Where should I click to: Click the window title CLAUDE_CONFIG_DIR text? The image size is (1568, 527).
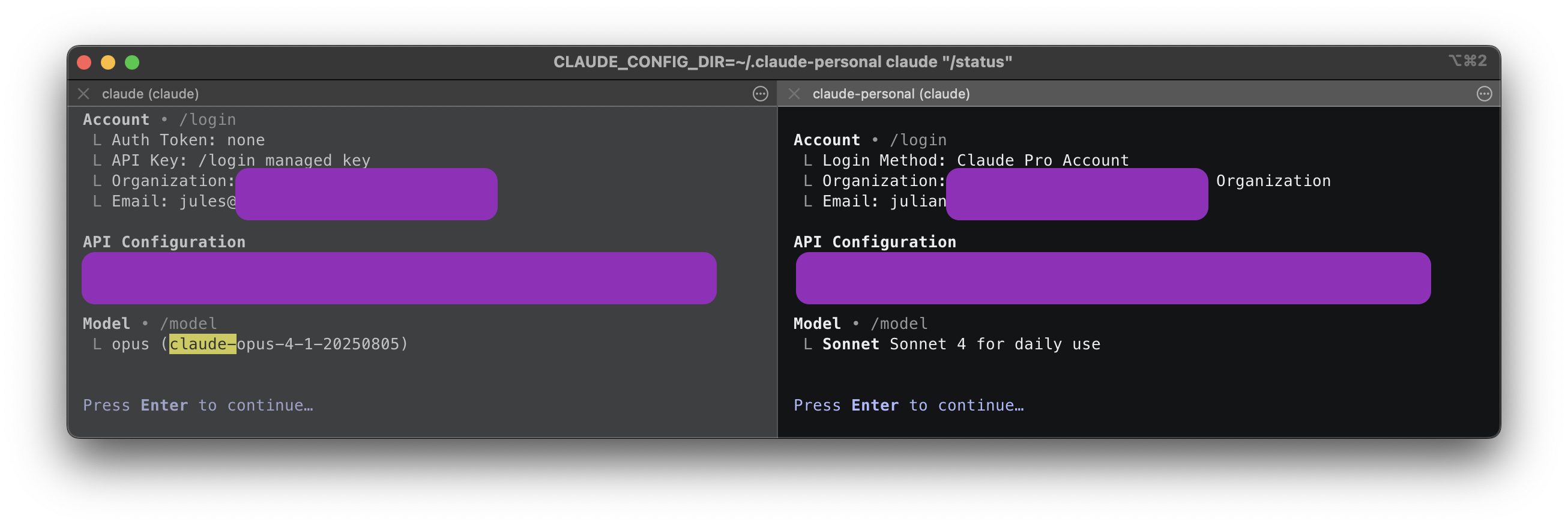(783, 62)
